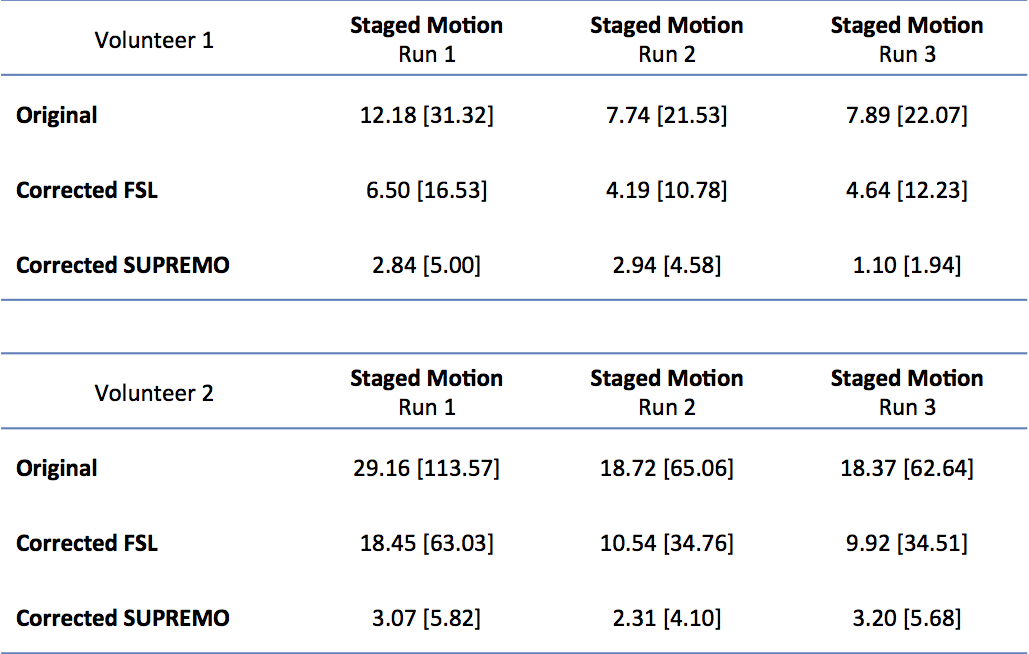
Task: Click the 18.72 [65.06] value
Action: [x=667, y=468]
